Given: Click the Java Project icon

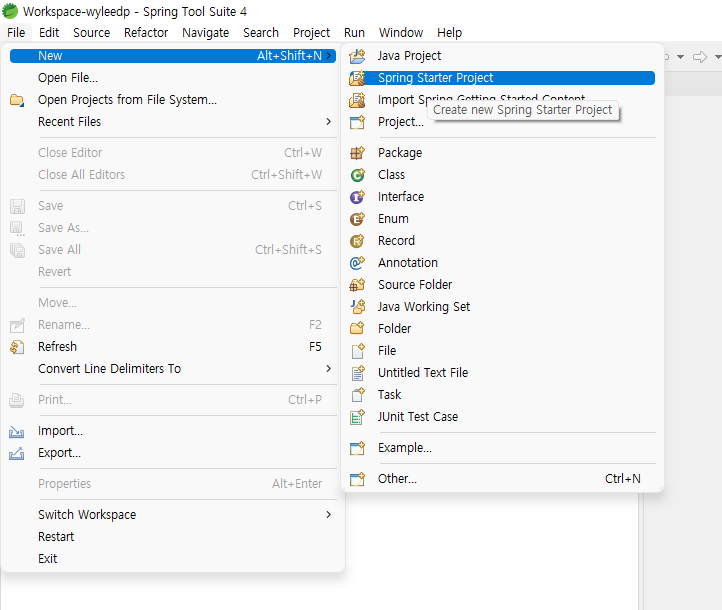Looking at the screenshot, I should [357, 56].
